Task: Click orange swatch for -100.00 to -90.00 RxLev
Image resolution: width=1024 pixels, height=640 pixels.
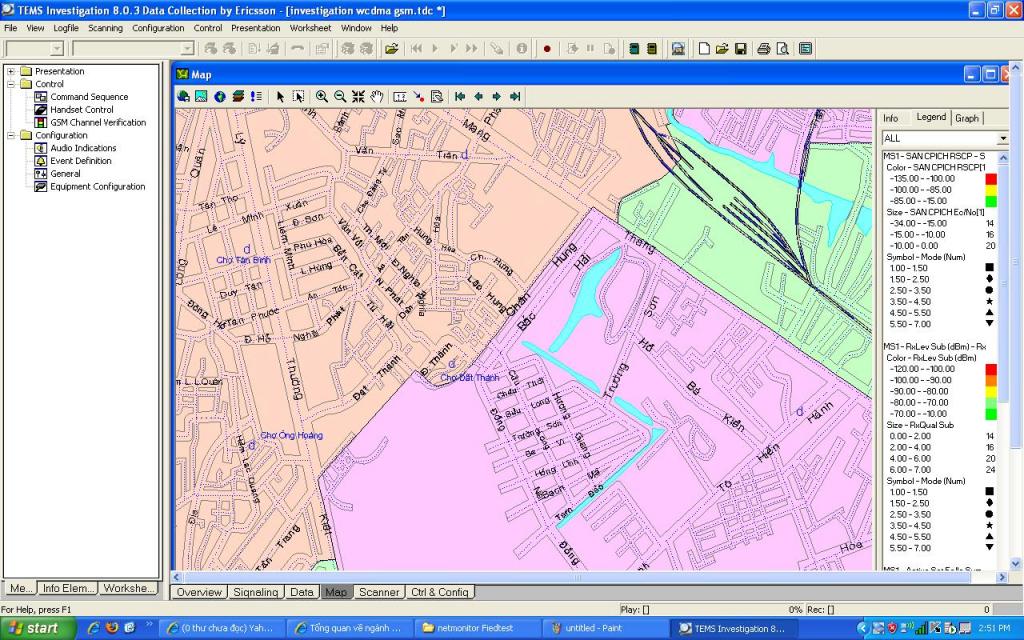Action: [991, 380]
